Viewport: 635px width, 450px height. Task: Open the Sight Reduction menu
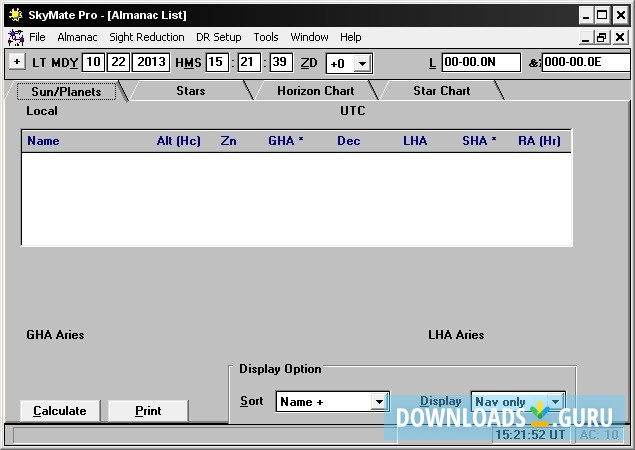point(147,37)
